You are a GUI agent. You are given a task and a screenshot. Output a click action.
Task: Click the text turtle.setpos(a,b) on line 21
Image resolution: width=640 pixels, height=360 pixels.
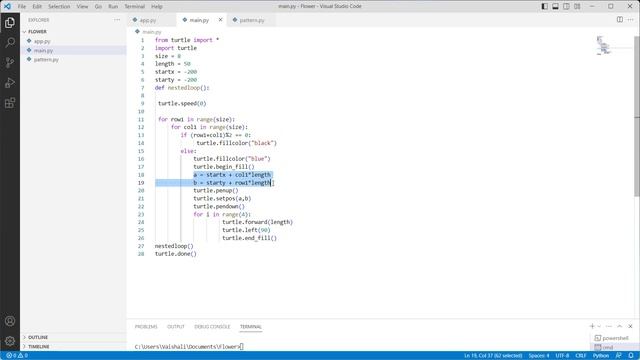click(x=222, y=198)
